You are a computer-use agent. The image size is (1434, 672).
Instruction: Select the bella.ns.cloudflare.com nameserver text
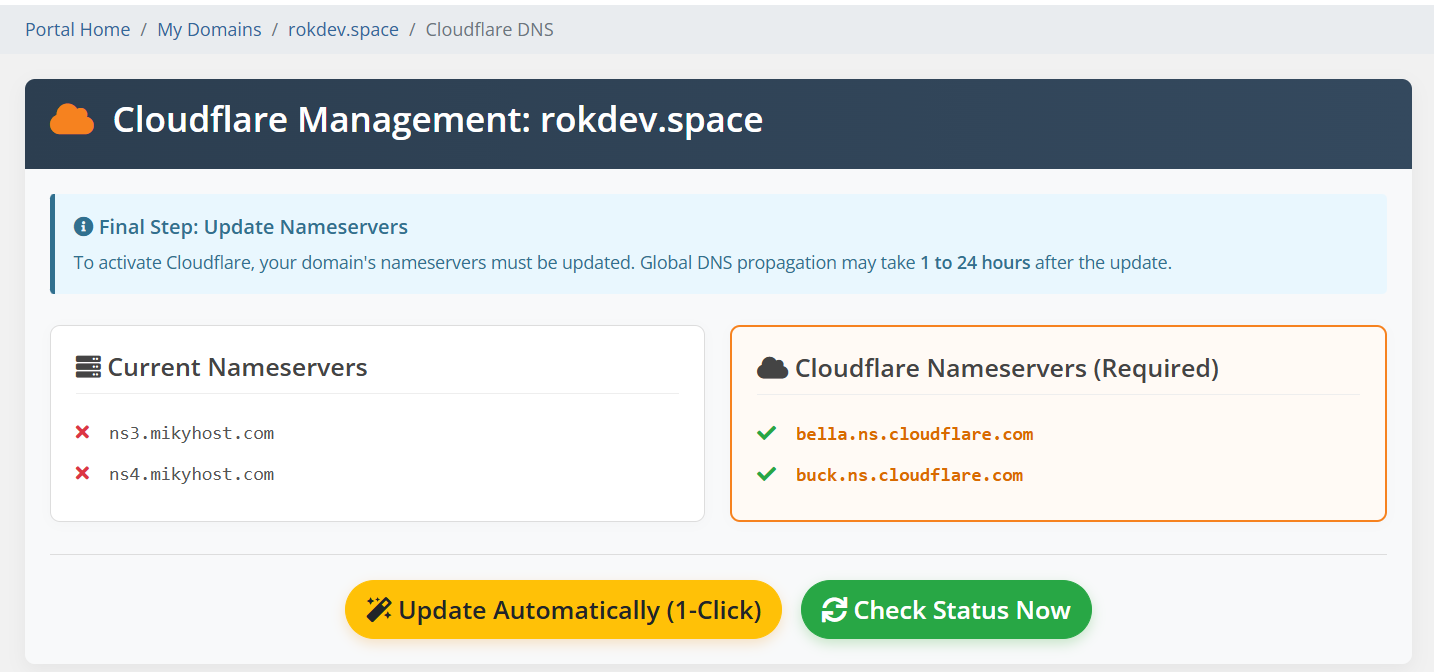click(914, 433)
